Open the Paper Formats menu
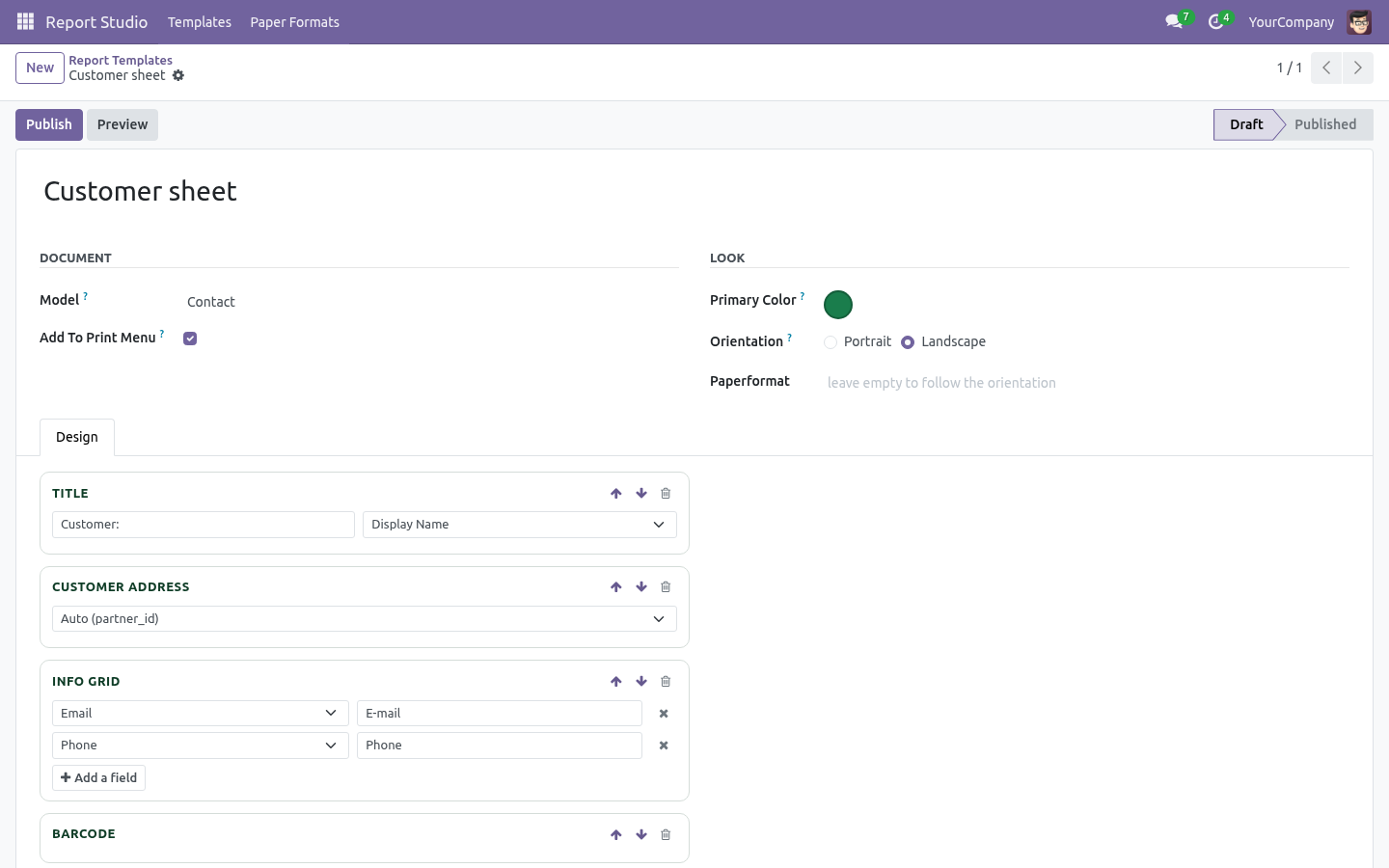Image resolution: width=1389 pixels, height=868 pixels. (x=295, y=22)
